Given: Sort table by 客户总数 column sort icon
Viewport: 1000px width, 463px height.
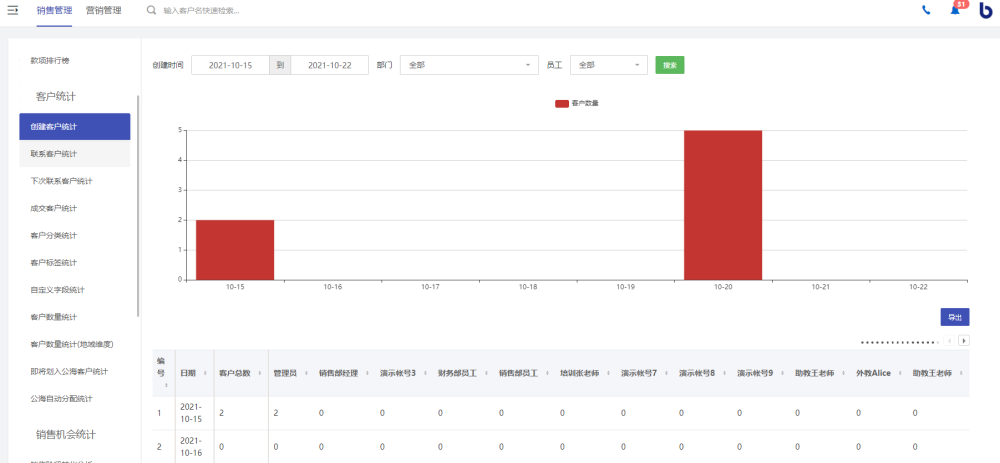Looking at the screenshot, I should click(x=260, y=372).
